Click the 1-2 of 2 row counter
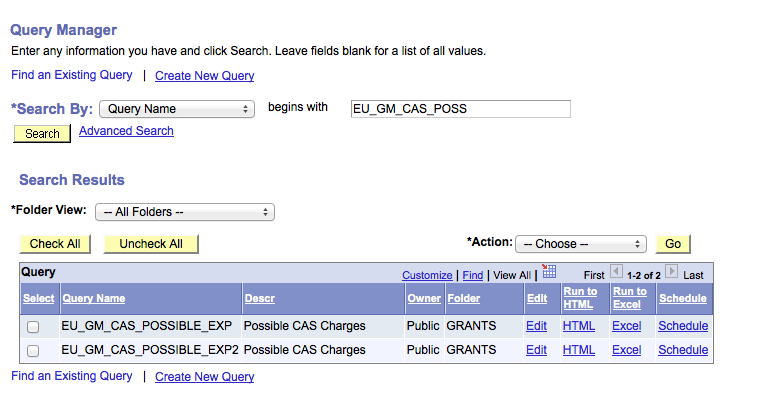Viewport: 760px width, 395px height. tap(644, 276)
